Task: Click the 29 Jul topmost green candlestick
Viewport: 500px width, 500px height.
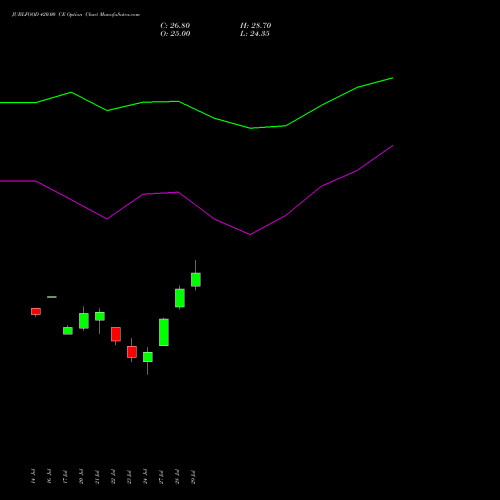Action: pos(196,279)
